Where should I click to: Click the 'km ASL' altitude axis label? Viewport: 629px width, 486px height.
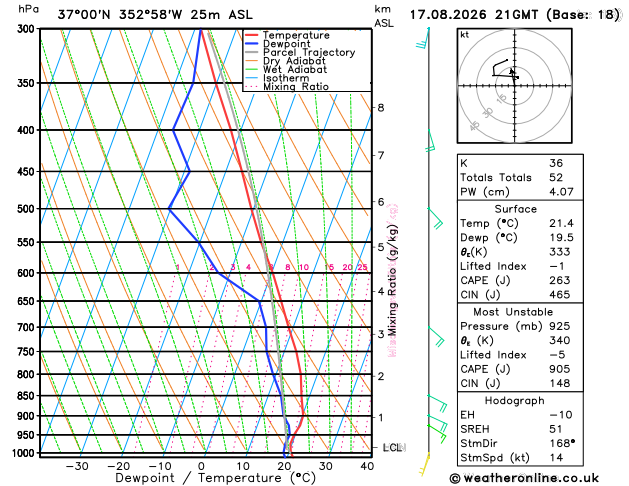(384, 16)
